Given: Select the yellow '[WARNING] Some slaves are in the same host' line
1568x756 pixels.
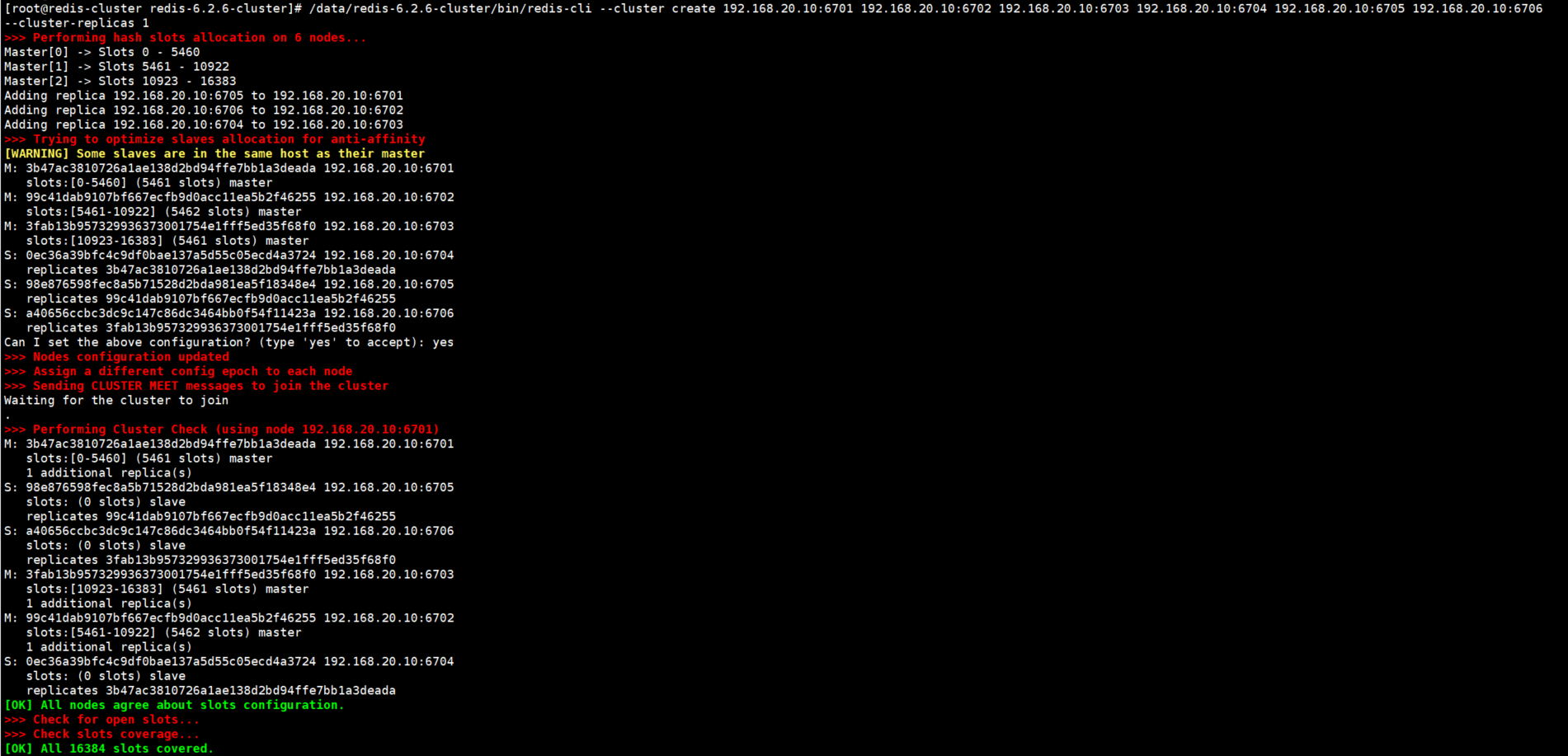Looking at the screenshot, I should [214, 154].
